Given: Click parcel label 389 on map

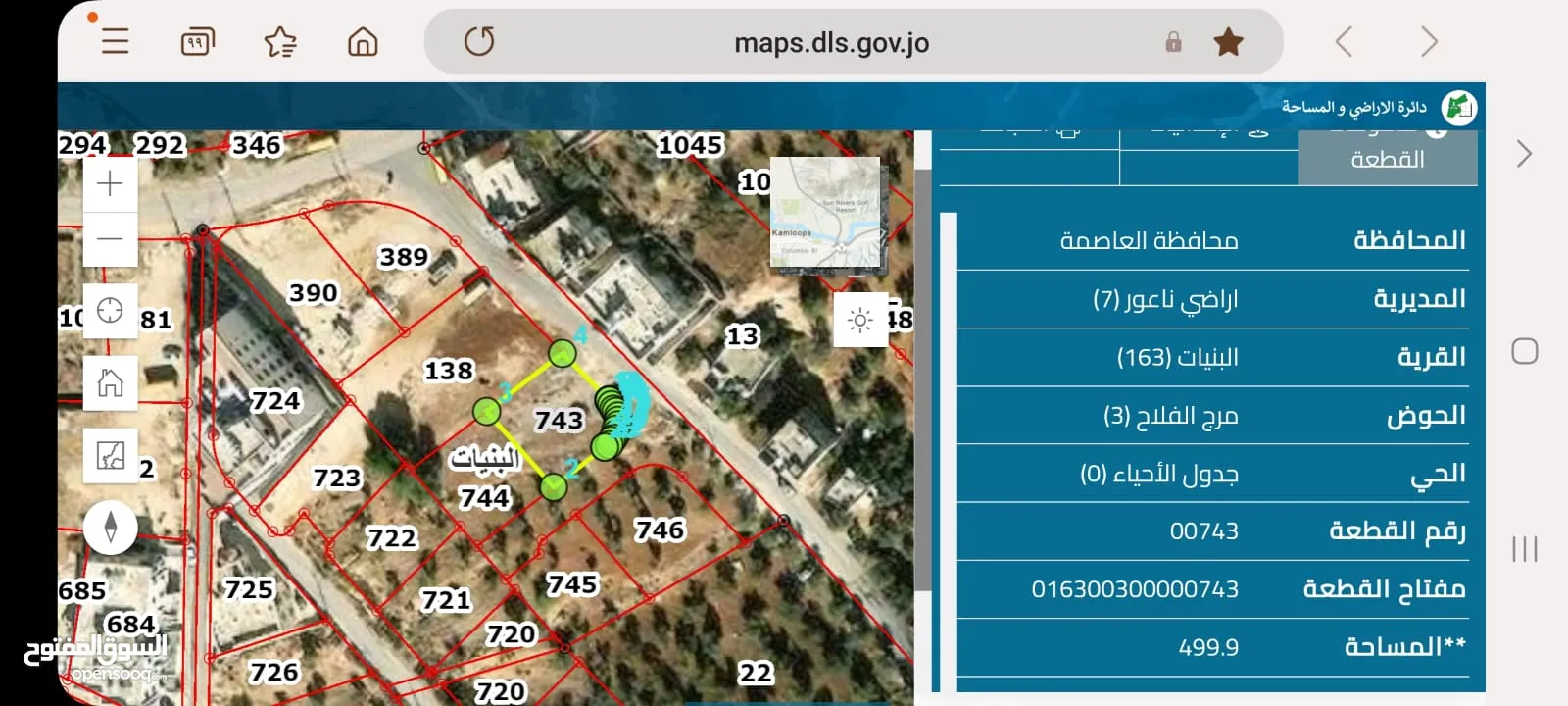Looking at the screenshot, I should click(404, 257).
